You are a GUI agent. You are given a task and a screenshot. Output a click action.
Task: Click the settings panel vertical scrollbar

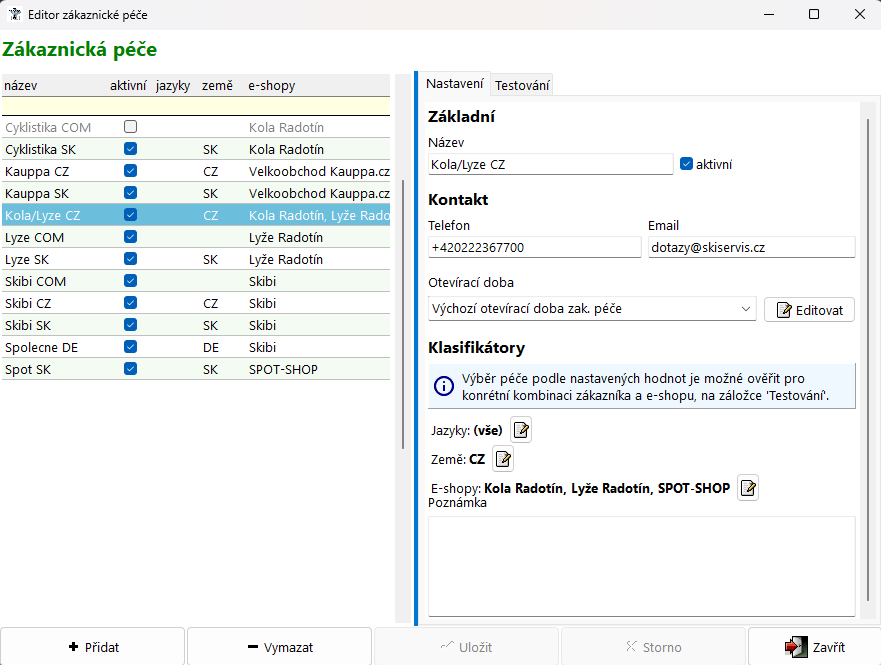click(869, 359)
